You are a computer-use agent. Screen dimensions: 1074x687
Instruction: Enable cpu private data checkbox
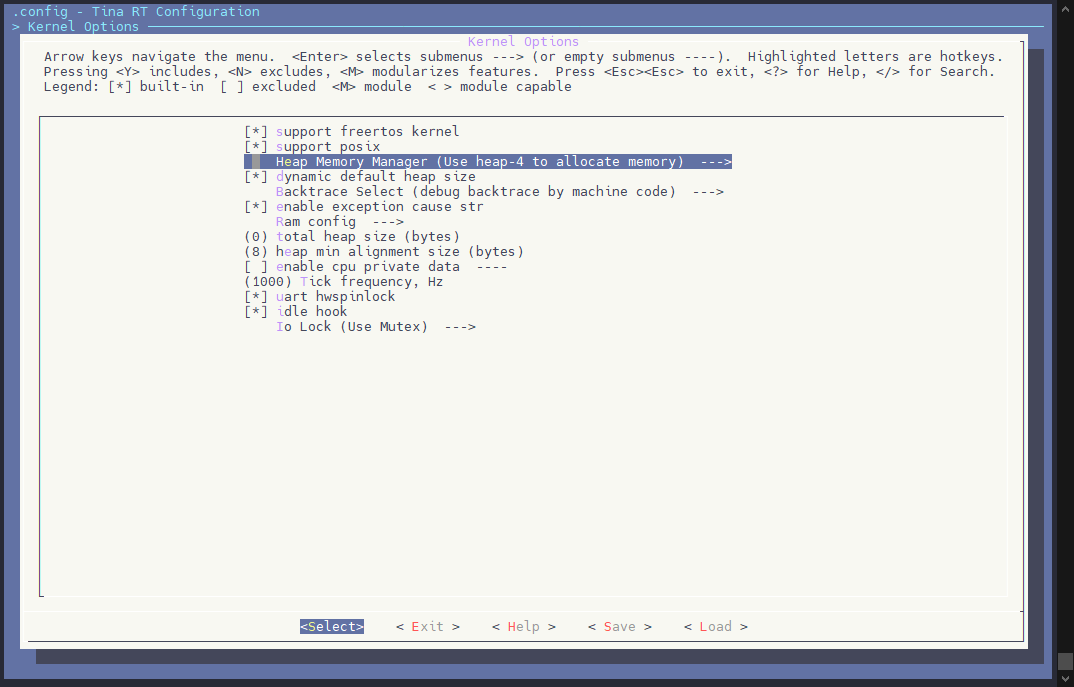coord(256,267)
